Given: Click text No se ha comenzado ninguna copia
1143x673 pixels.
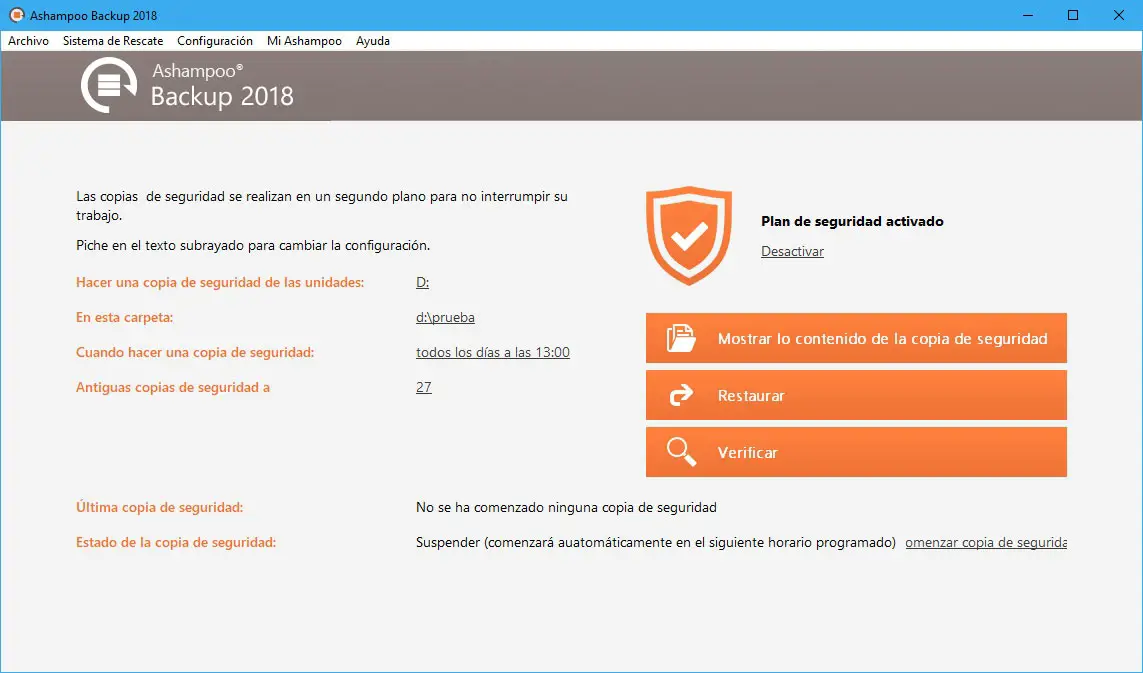Looking at the screenshot, I should 566,507.
